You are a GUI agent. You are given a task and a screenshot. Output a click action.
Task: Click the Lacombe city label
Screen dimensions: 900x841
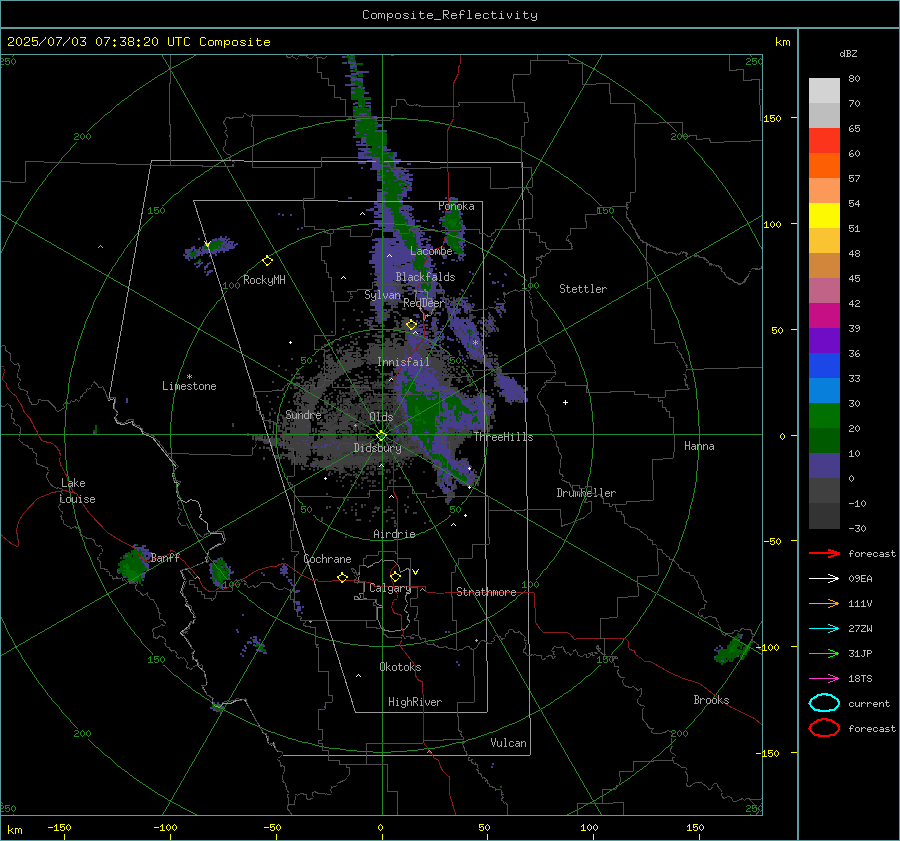431,251
